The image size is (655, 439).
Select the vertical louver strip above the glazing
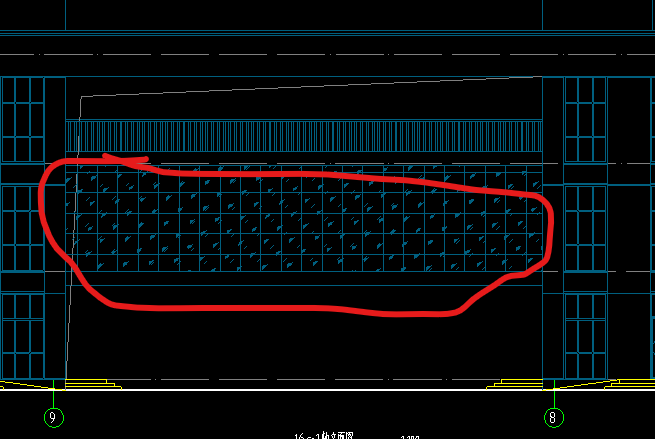click(x=304, y=136)
